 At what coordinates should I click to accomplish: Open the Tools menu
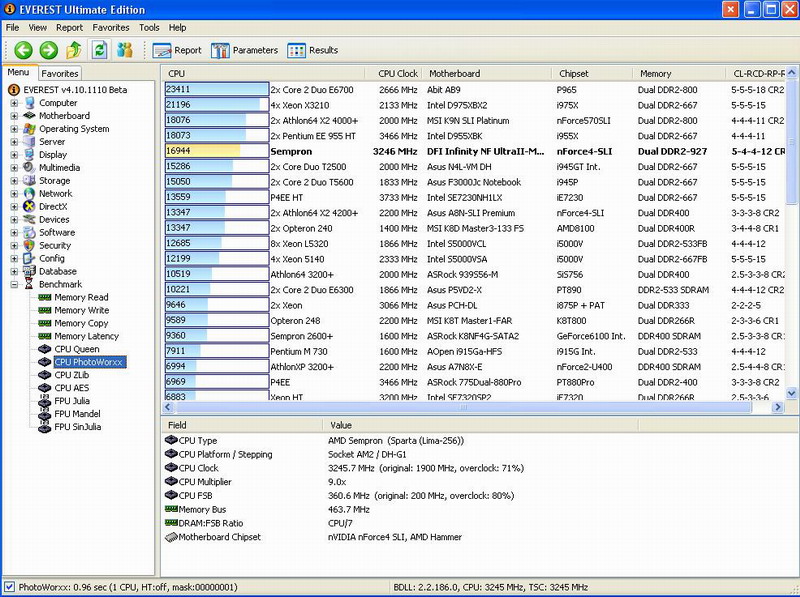coord(149,28)
